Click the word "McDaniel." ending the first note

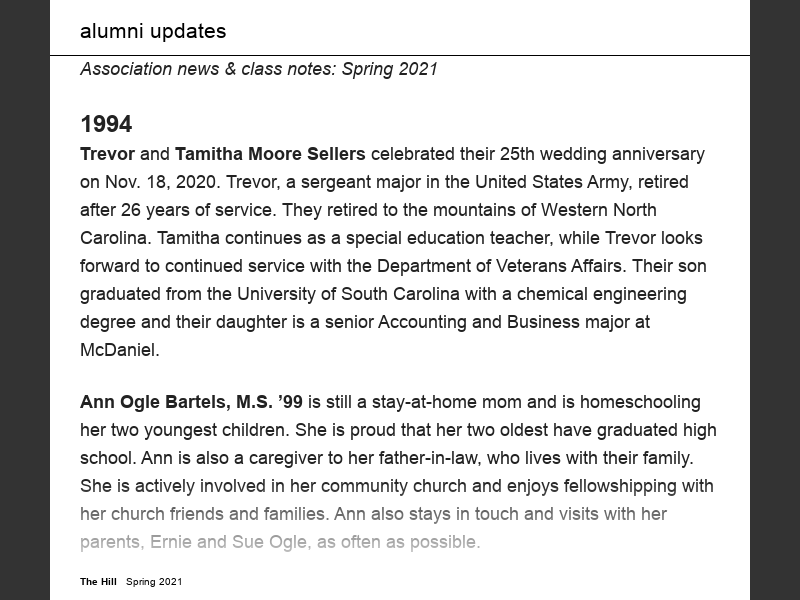coord(120,350)
